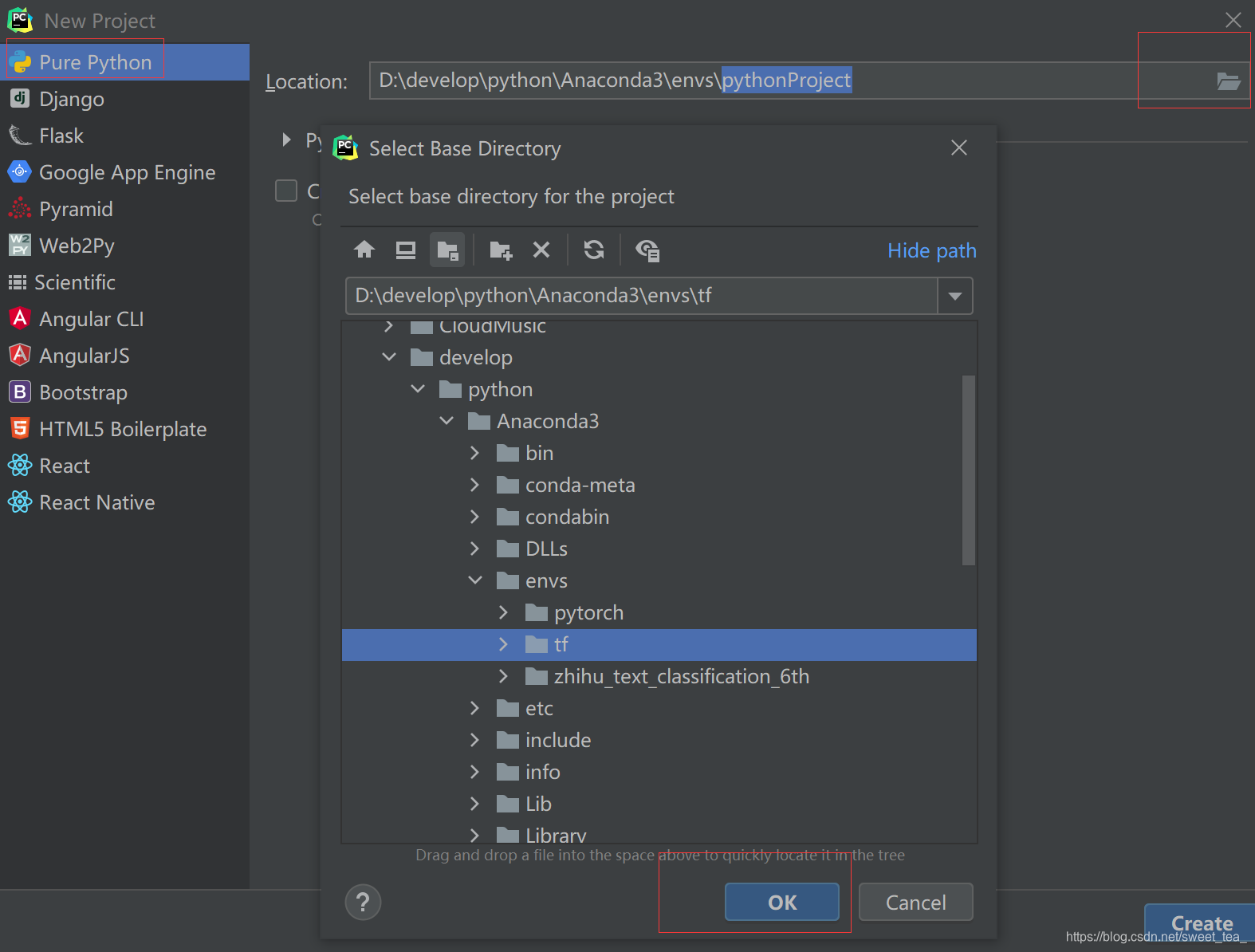Viewport: 1255px width, 952px height.
Task: Choose Web2Py project type
Action: click(124, 246)
